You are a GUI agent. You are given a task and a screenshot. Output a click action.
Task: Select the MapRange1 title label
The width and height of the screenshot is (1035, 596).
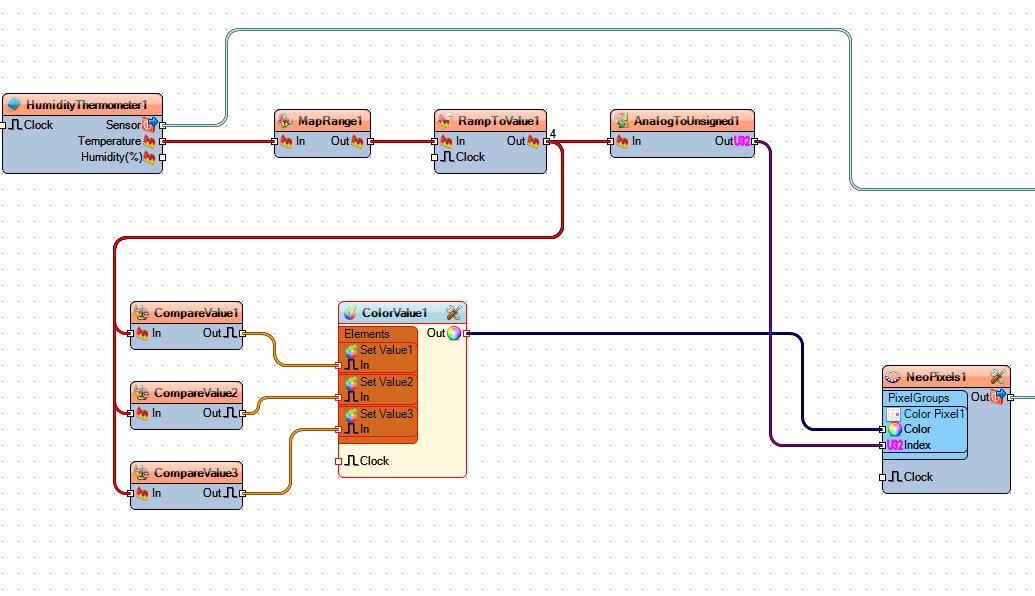[x=330, y=121]
